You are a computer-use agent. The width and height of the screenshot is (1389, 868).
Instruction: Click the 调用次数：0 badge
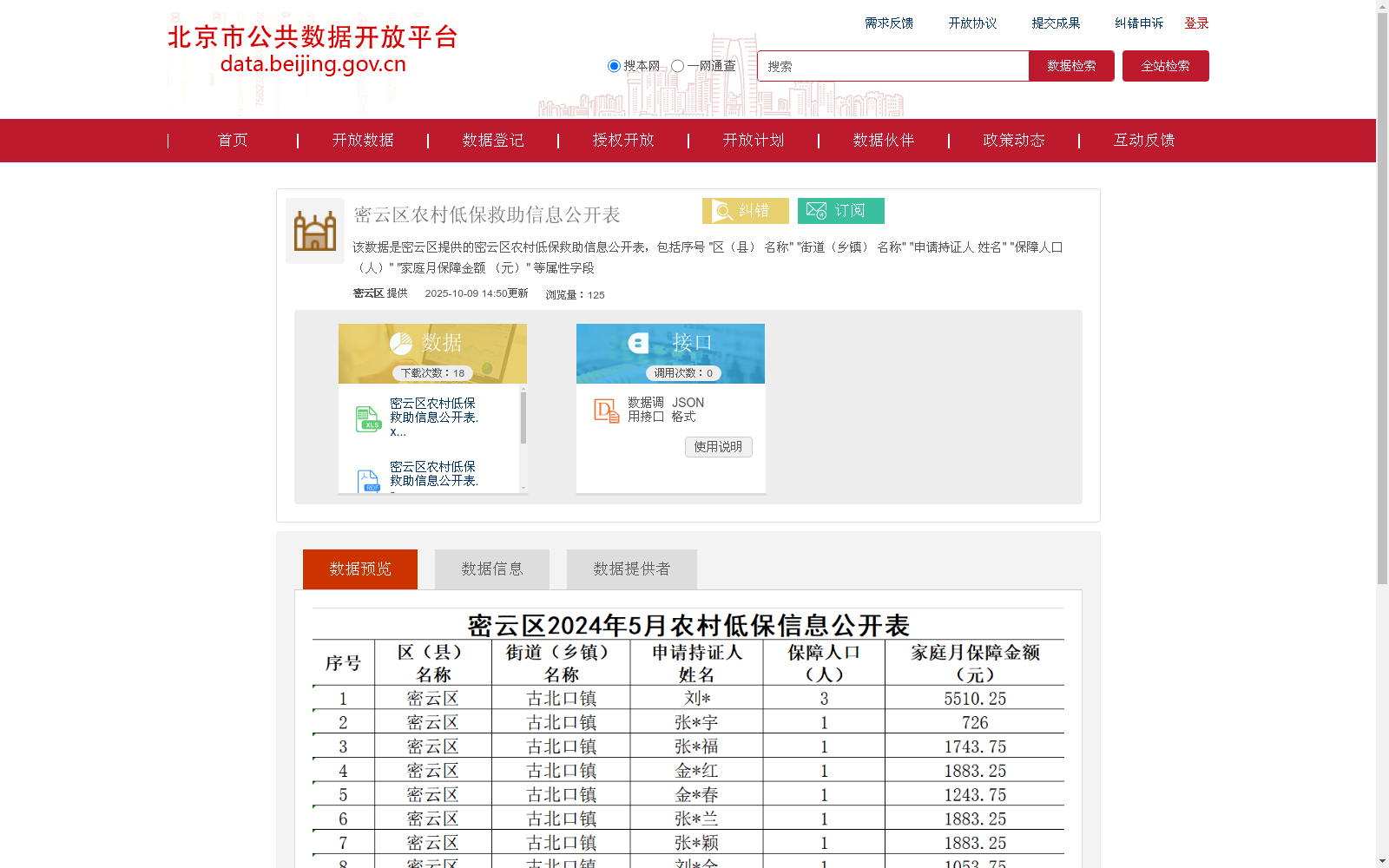[683, 373]
